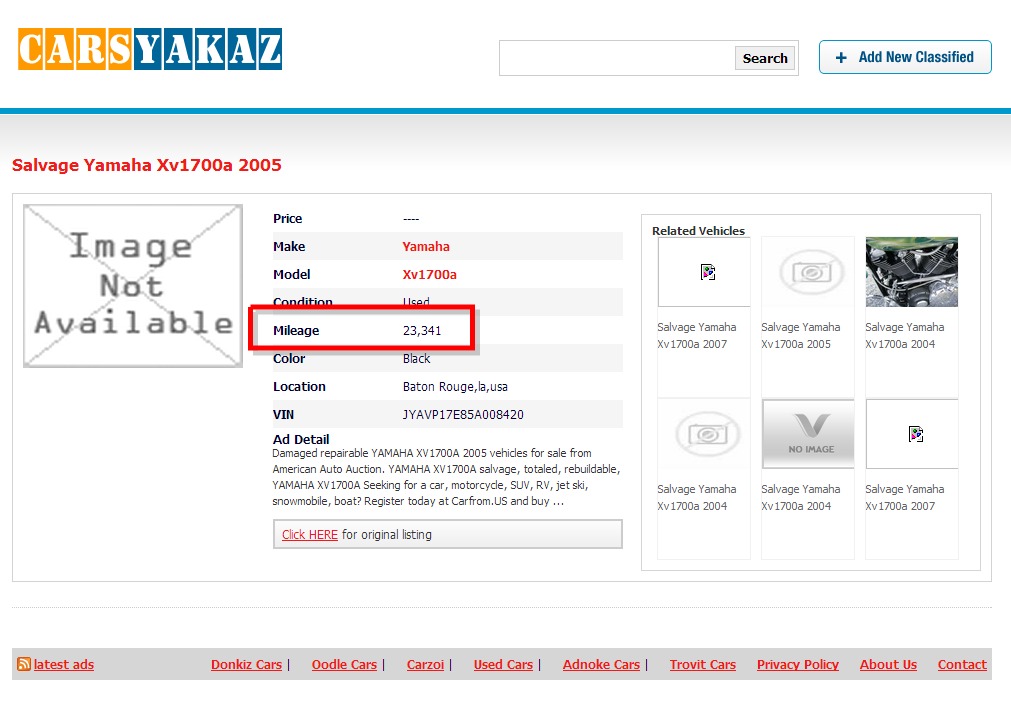Open the About Us footer link

tap(888, 664)
